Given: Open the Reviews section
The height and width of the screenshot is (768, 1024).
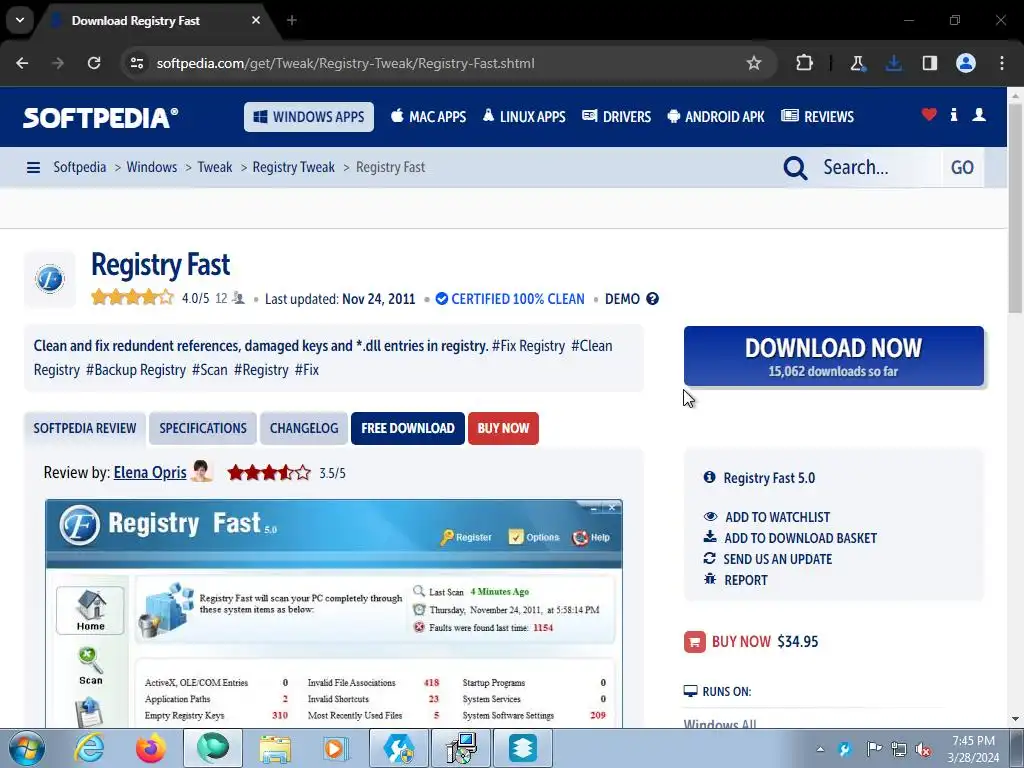Looking at the screenshot, I should click(818, 117).
